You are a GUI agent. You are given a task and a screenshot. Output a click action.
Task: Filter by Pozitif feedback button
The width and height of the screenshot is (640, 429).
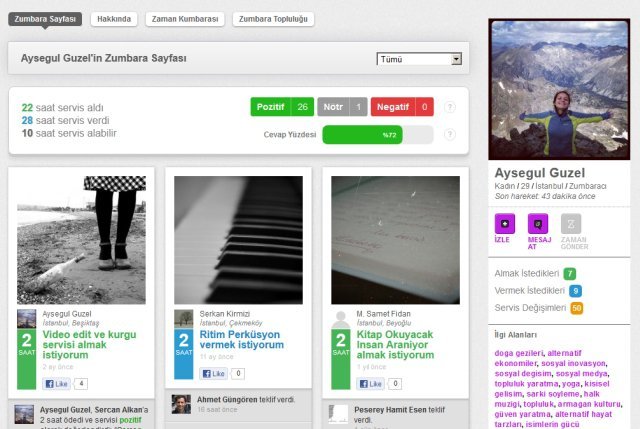[282, 107]
